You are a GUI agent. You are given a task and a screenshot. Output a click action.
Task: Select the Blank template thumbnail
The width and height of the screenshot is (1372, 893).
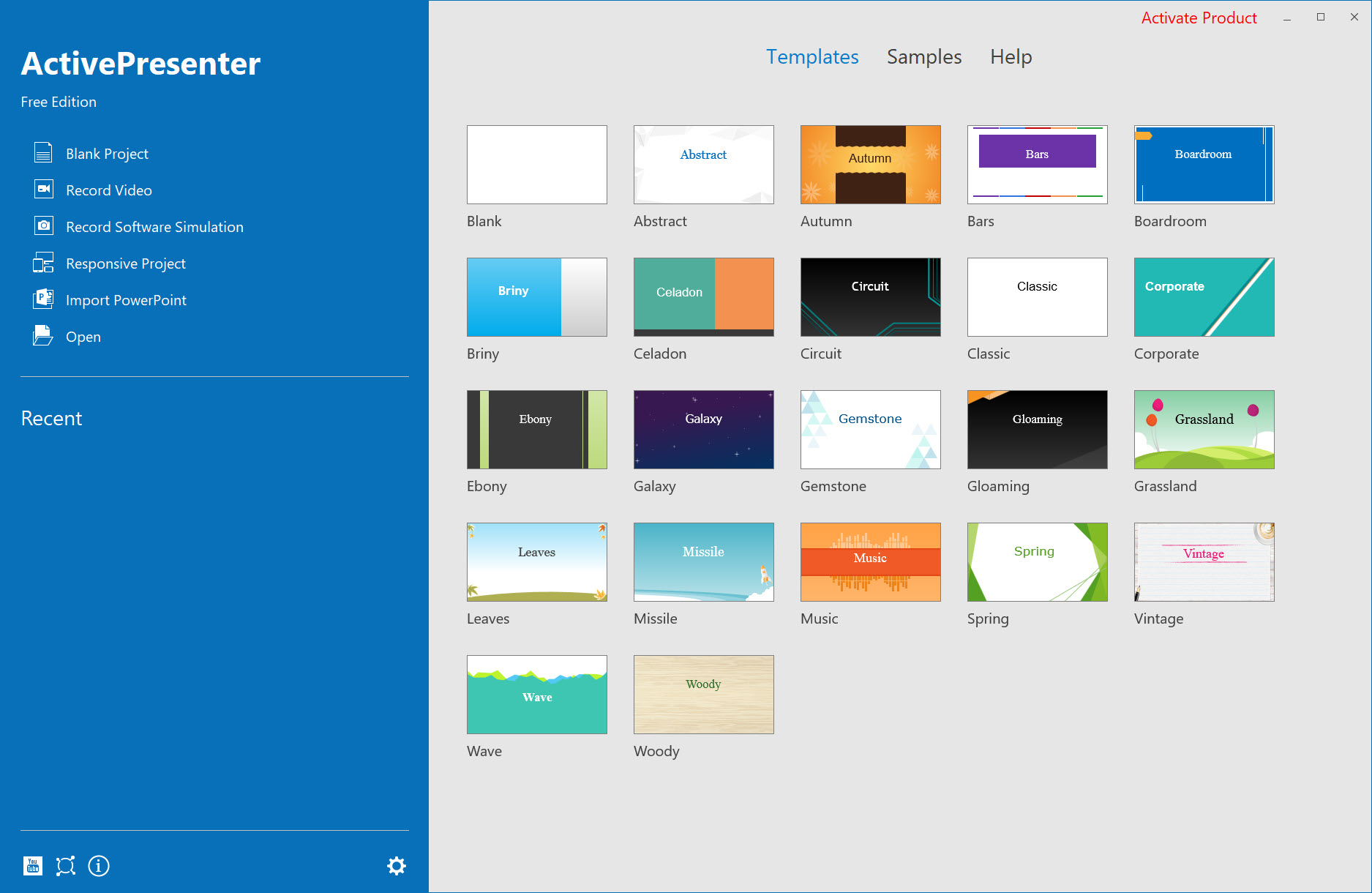click(x=537, y=165)
